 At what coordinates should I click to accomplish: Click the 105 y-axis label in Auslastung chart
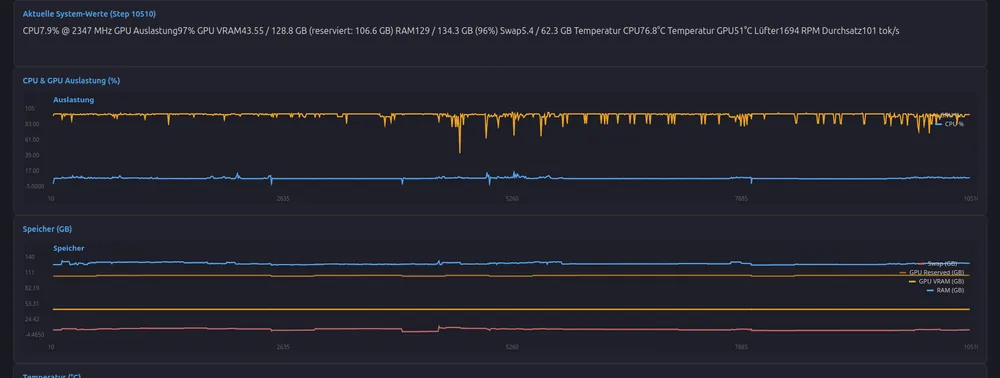29,108
